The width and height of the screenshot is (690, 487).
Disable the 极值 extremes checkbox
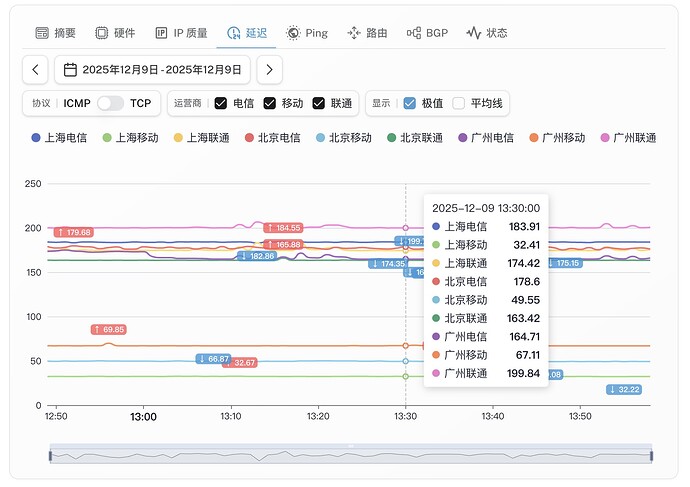click(409, 103)
